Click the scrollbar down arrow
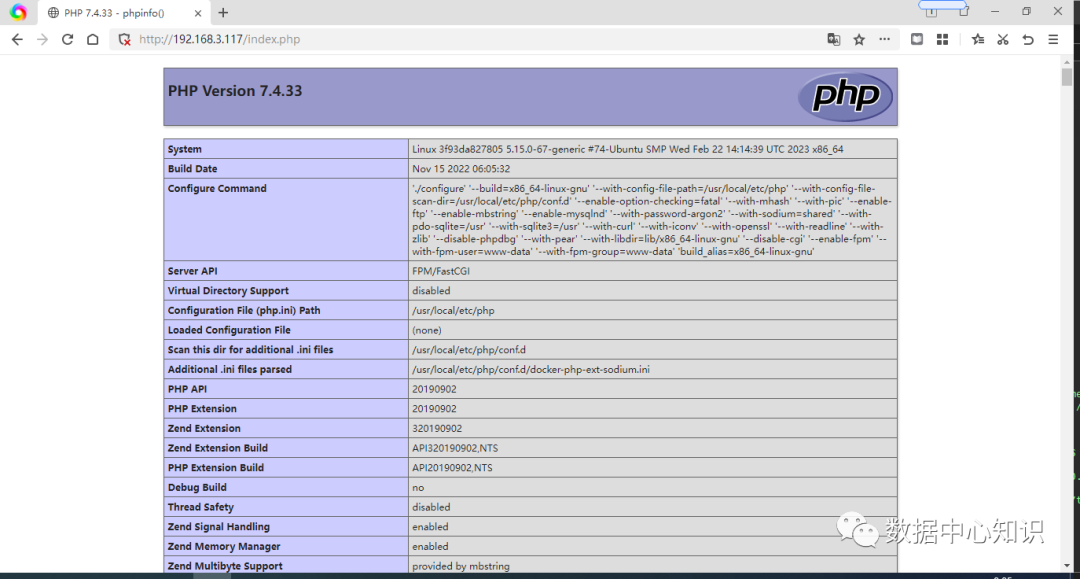Image resolution: width=1080 pixels, height=579 pixels. (1067, 565)
